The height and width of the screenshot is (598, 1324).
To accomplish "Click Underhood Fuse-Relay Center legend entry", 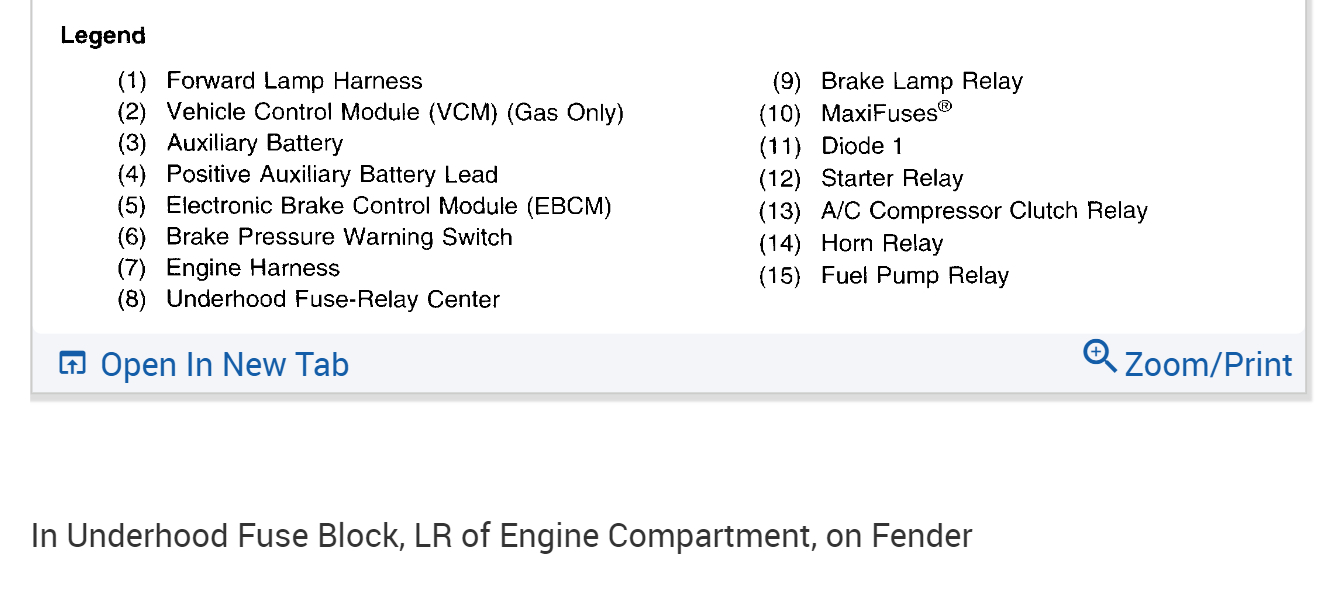I will 333,299.
